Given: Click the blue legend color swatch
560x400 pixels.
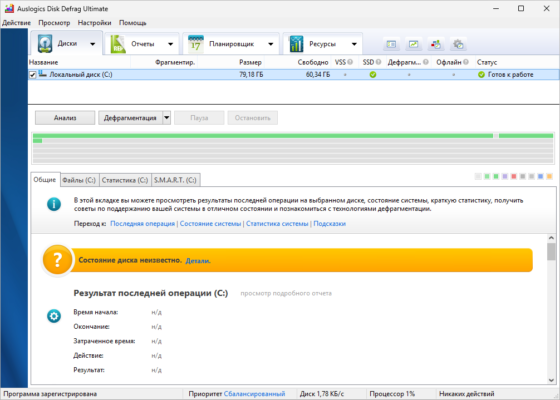Looking at the screenshot, I should point(540,176).
